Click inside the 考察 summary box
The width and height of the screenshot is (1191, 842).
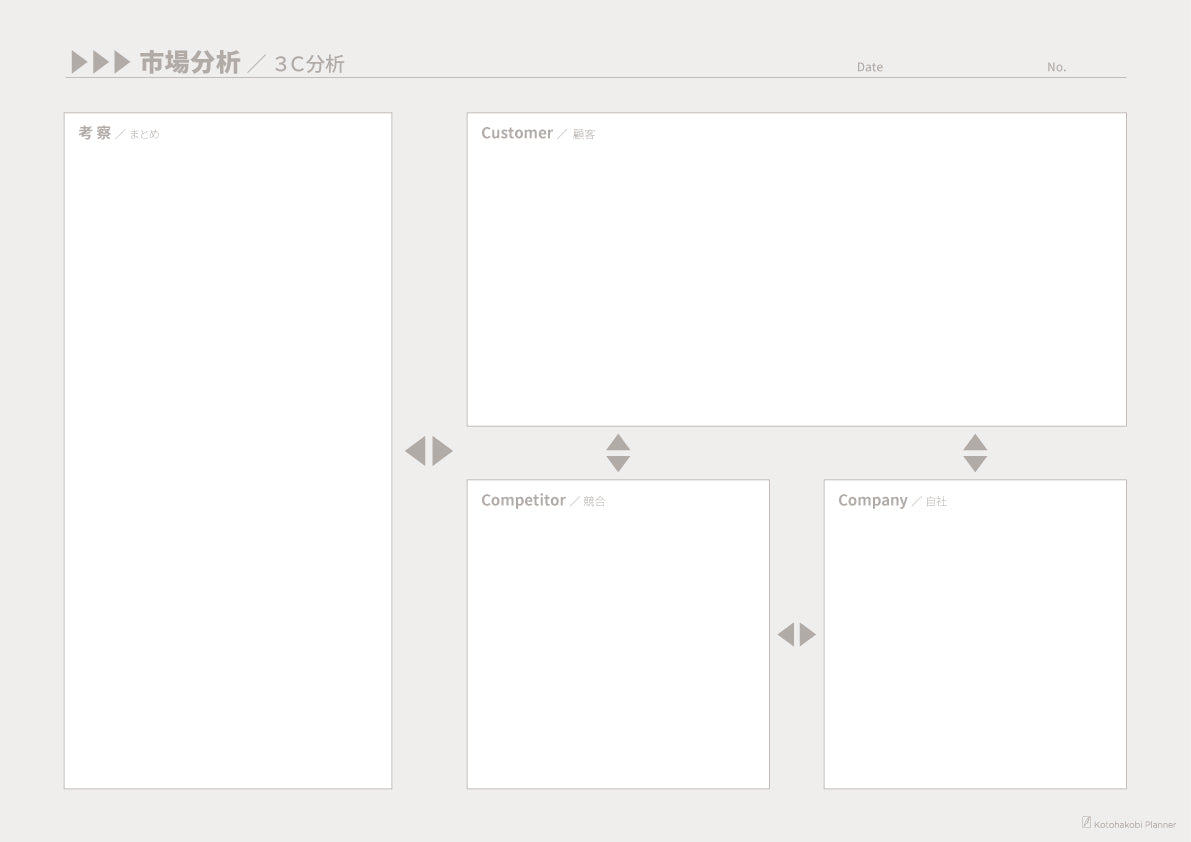coord(228,463)
